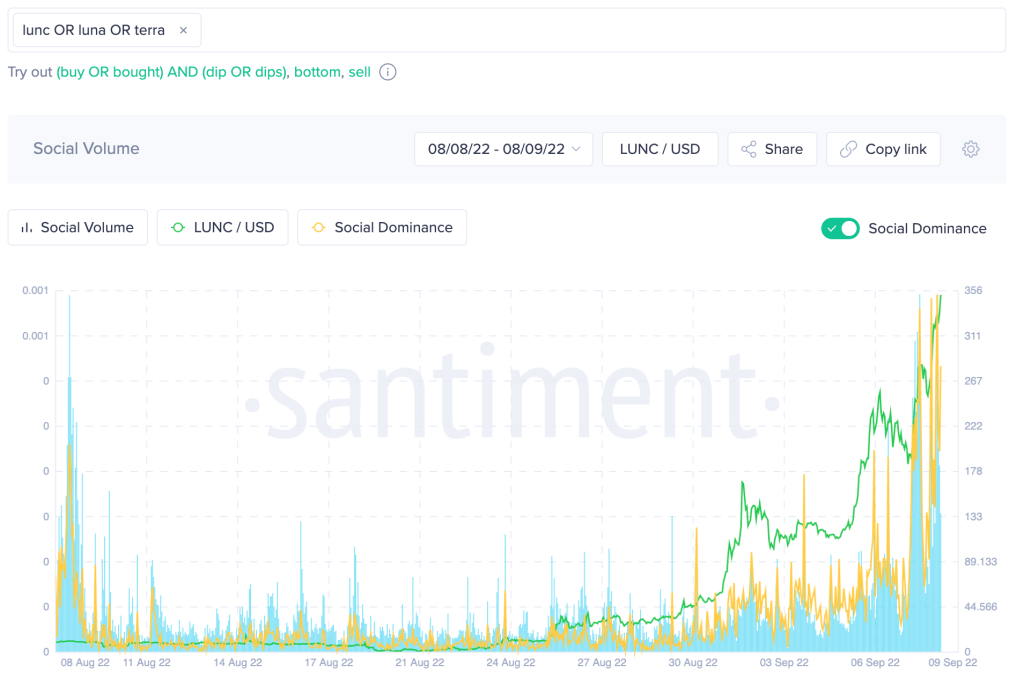1024x679 pixels.
Task: Open the LUNC / USD pair selector
Action: pyautogui.click(x=660, y=149)
